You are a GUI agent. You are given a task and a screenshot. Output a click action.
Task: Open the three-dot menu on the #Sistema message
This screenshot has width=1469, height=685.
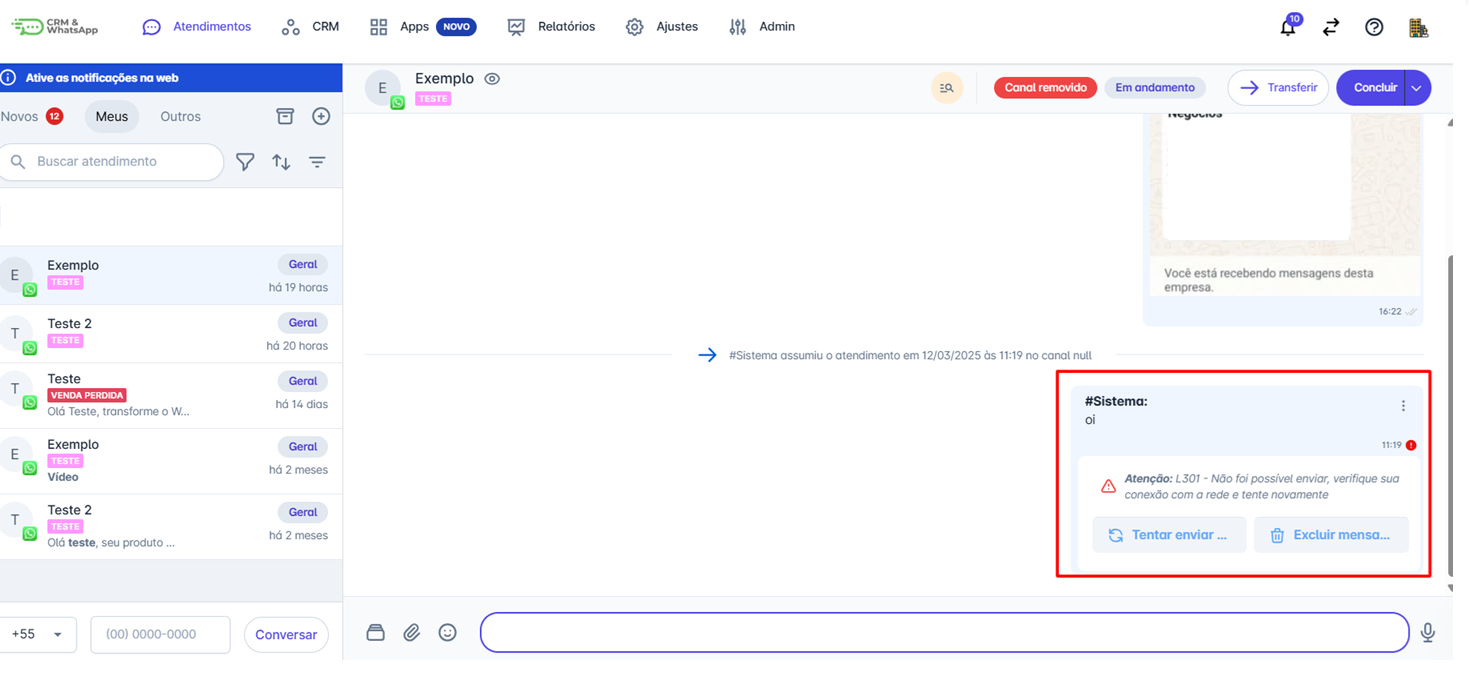coord(1403,406)
